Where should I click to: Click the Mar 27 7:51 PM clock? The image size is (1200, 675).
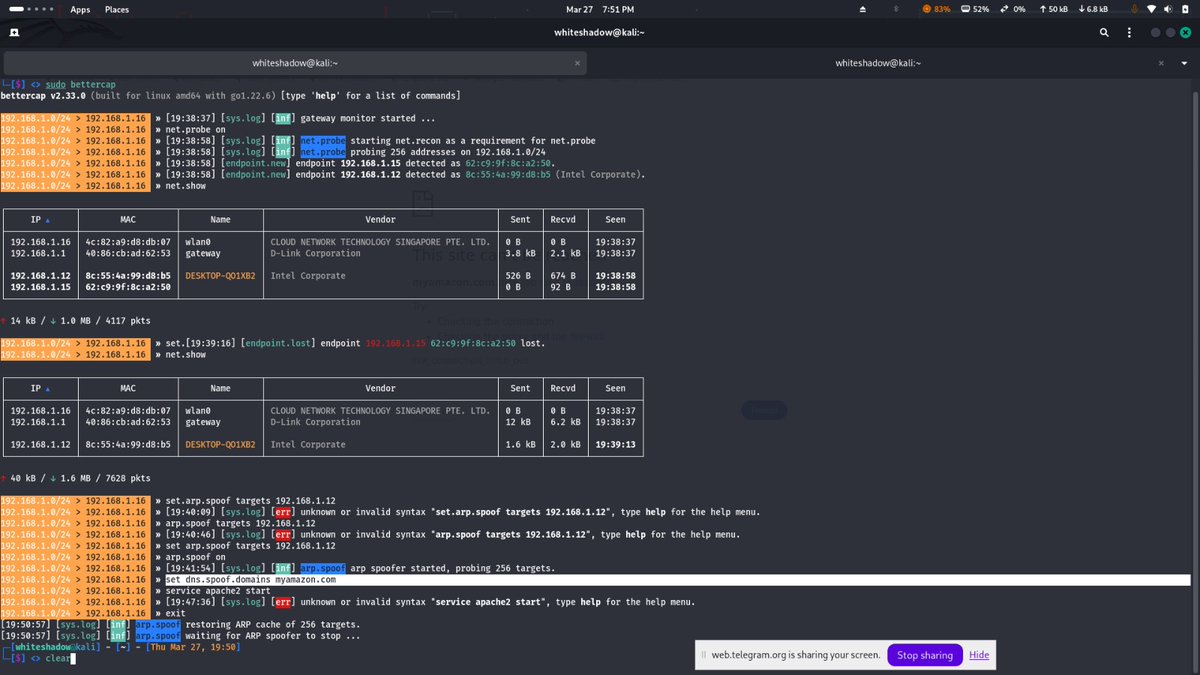point(600,9)
